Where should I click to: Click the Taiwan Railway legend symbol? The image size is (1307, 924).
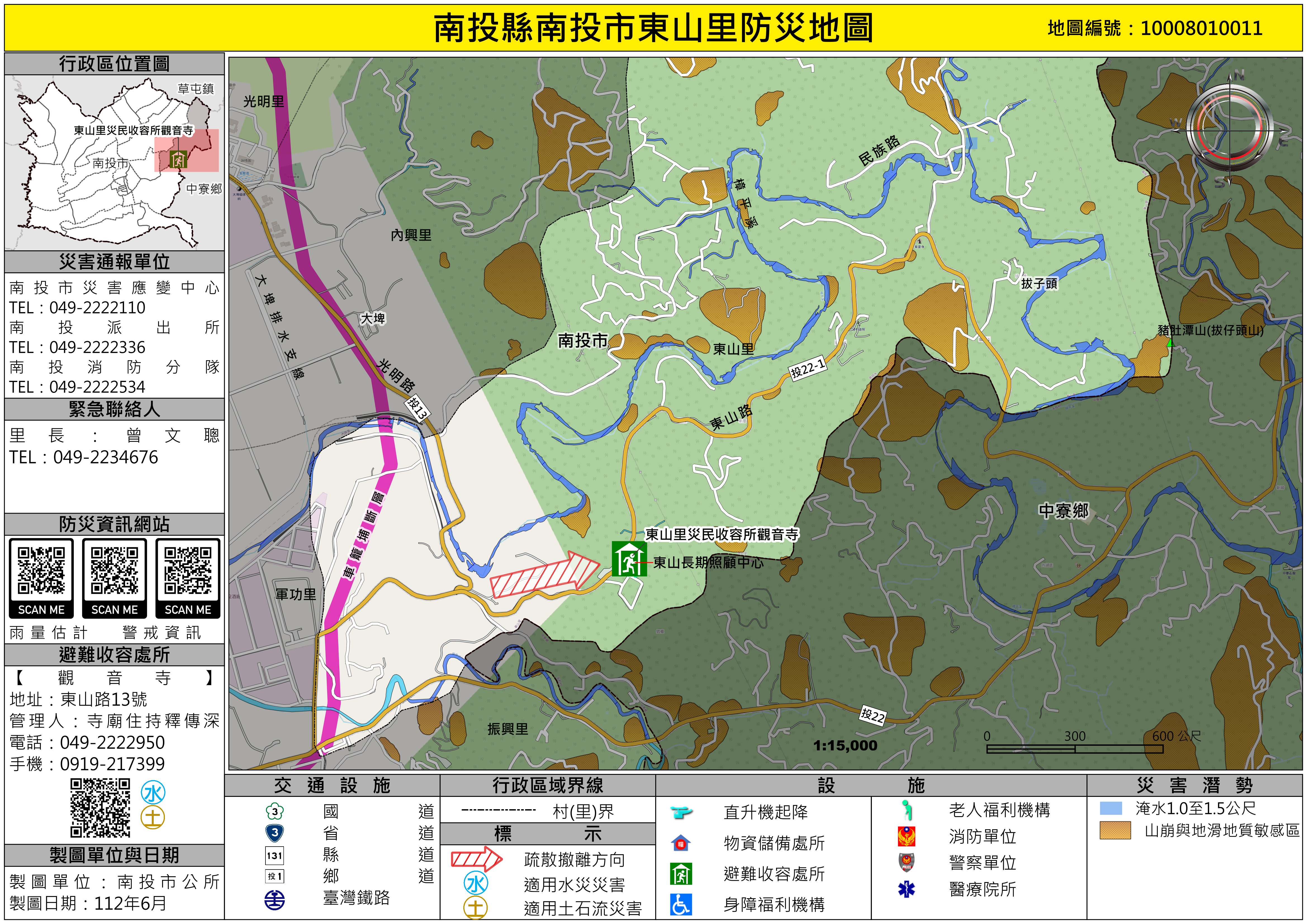274,900
